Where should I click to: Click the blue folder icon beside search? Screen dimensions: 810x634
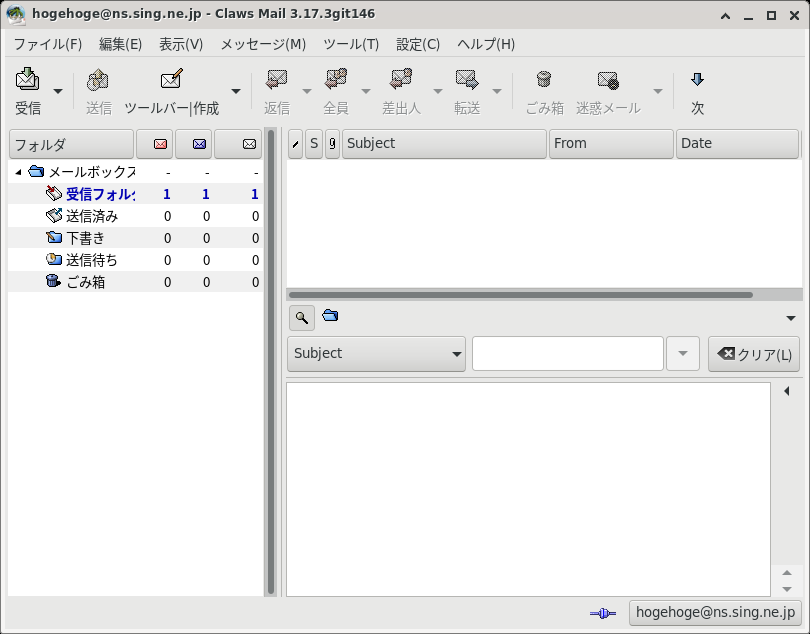click(x=330, y=315)
